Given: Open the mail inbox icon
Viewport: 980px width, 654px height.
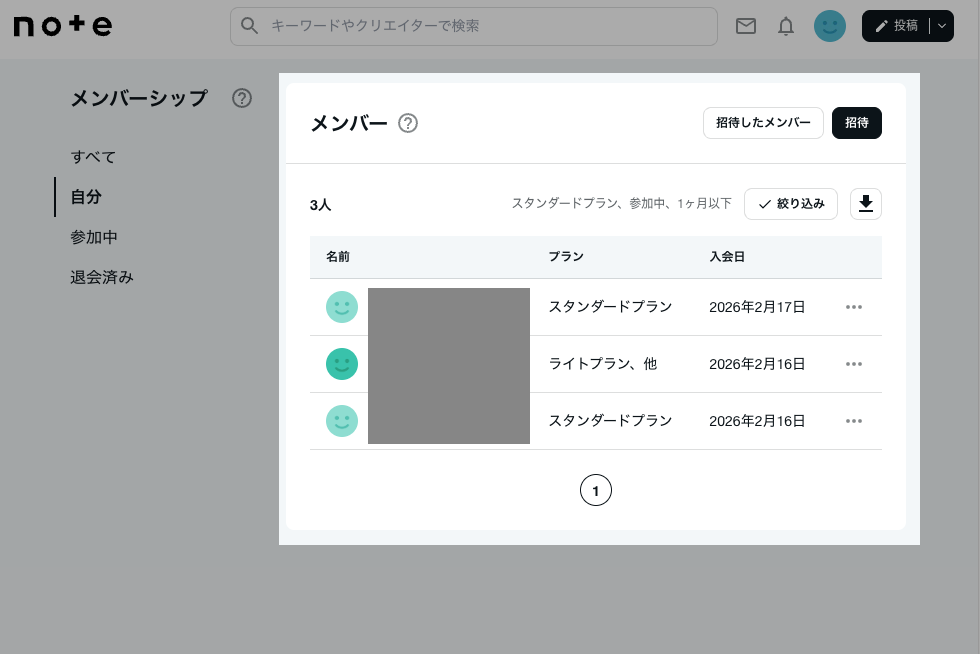Looking at the screenshot, I should (746, 26).
